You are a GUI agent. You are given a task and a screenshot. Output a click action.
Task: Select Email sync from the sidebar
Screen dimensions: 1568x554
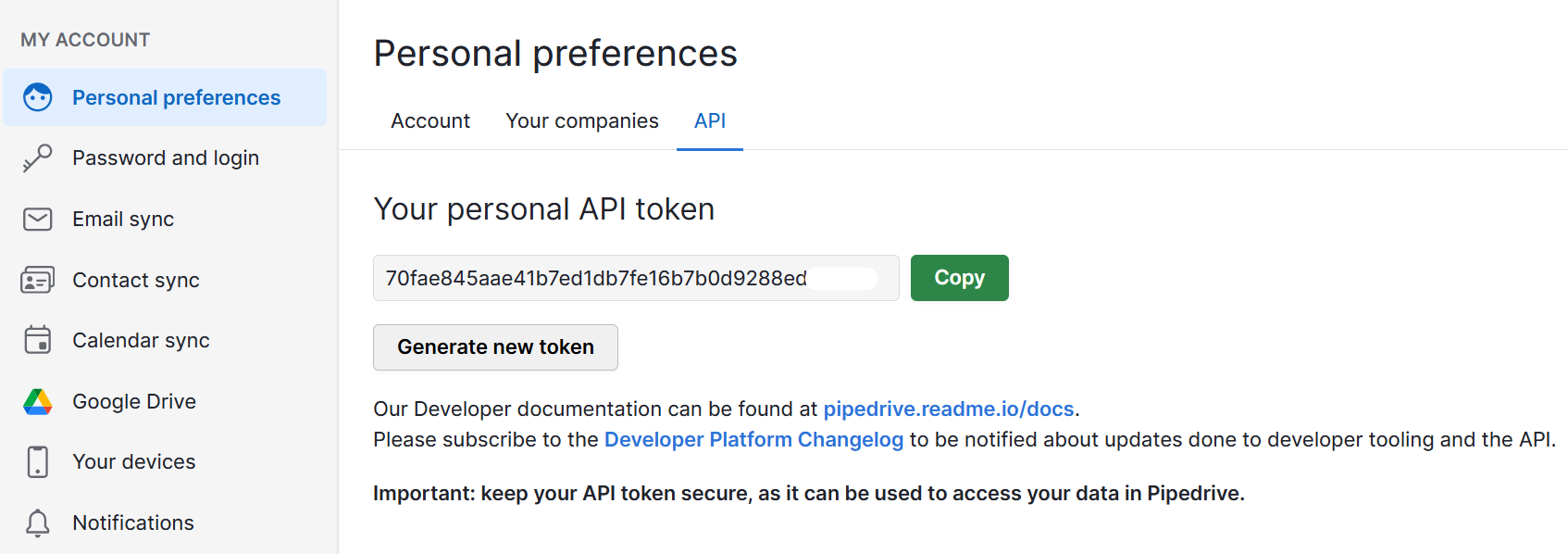click(x=123, y=219)
